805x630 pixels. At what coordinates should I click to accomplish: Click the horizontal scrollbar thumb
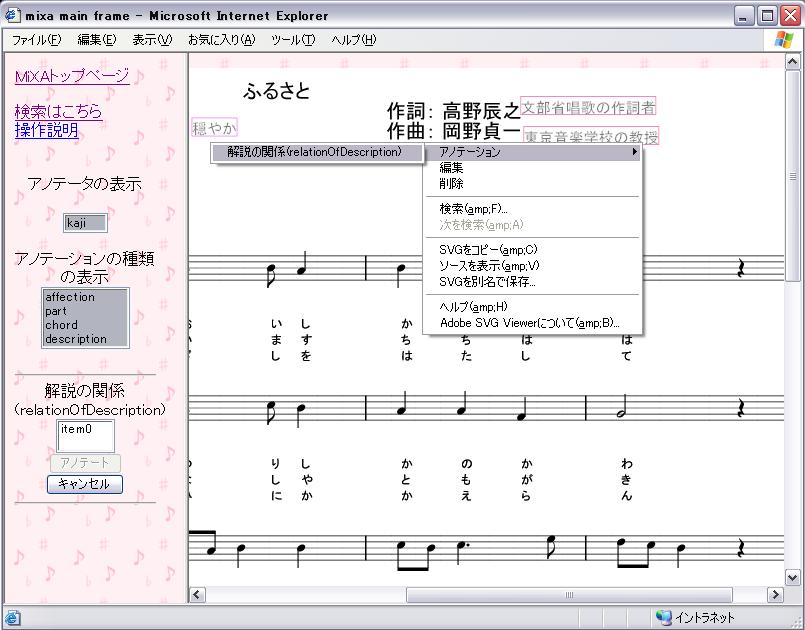[569, 595]
